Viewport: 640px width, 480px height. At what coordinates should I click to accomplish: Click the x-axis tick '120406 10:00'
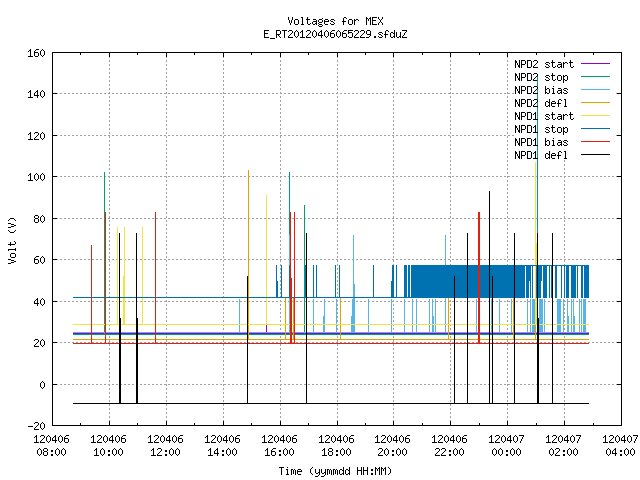click(x=108, y=446)
